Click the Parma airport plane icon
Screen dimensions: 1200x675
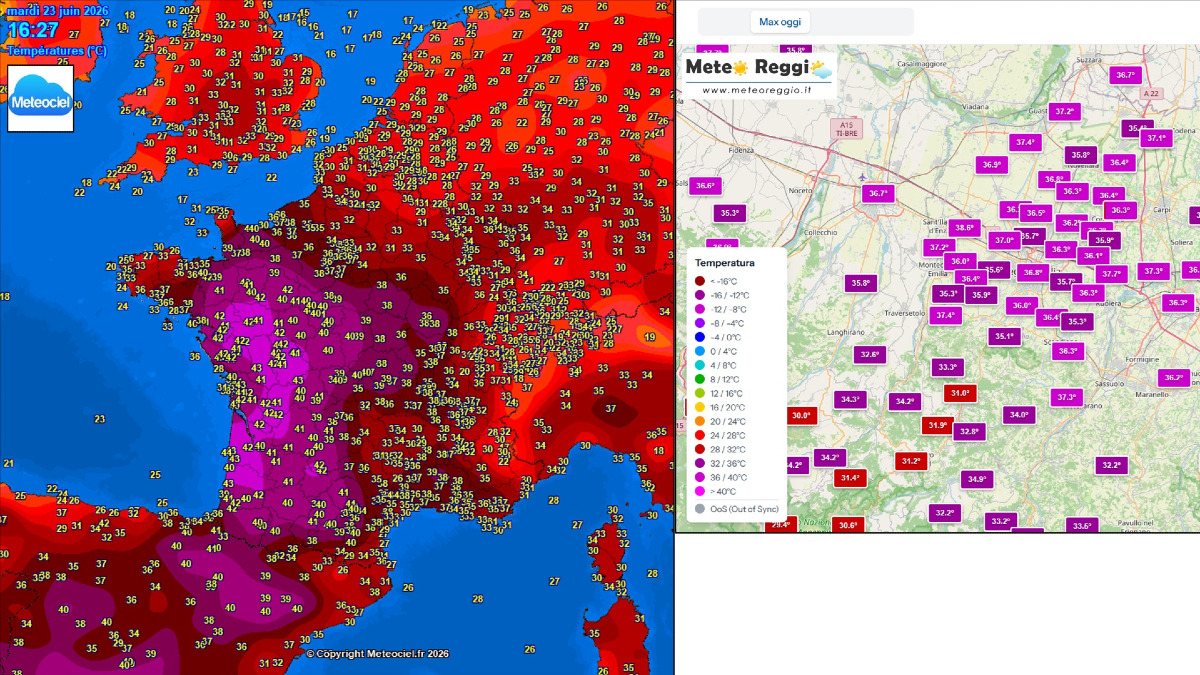click(863, 178)
